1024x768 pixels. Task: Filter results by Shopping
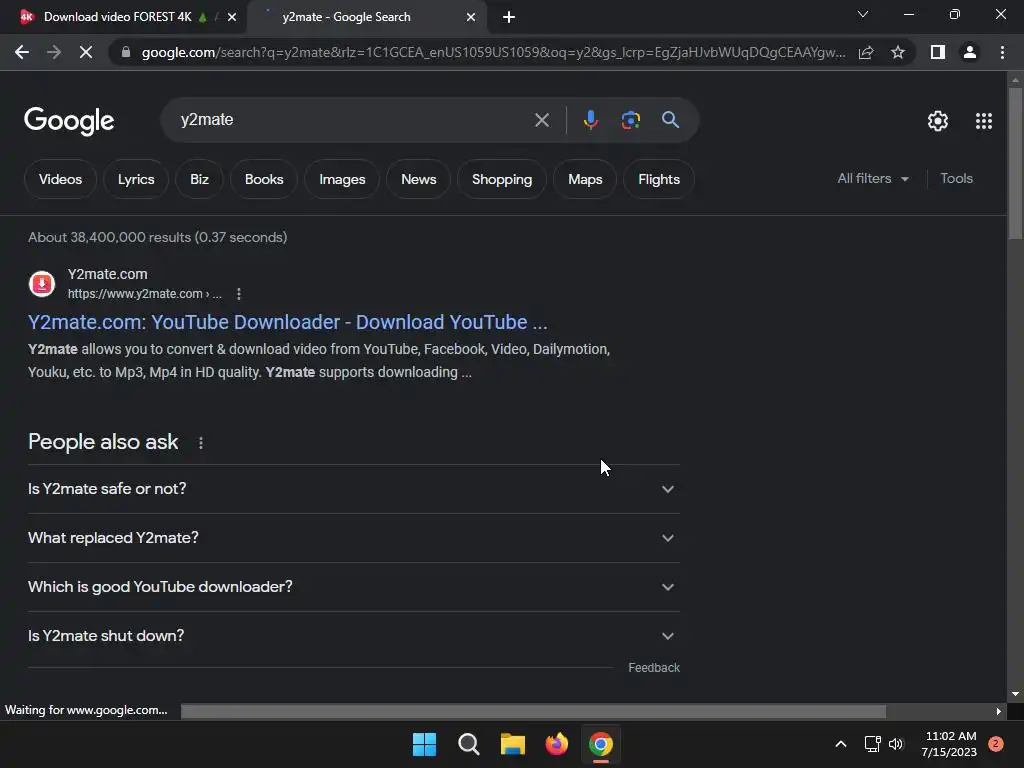[502, 179]
